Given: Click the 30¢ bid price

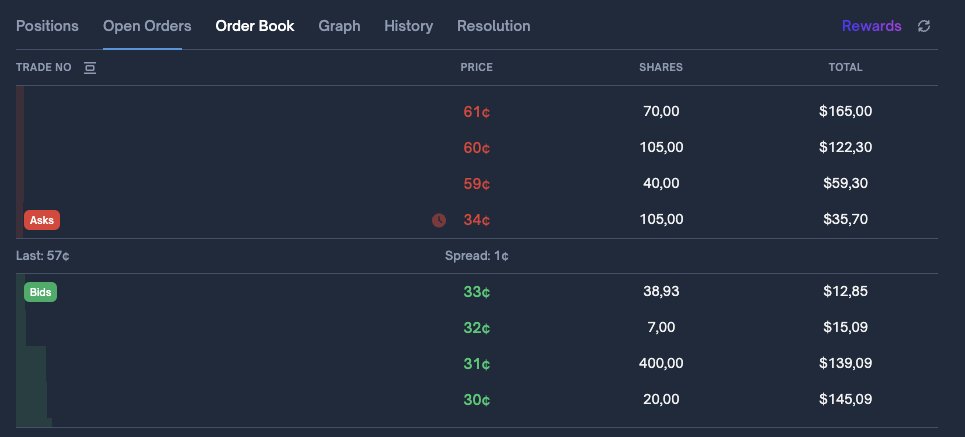Looking at the screenshot, I should coord(476,400).
